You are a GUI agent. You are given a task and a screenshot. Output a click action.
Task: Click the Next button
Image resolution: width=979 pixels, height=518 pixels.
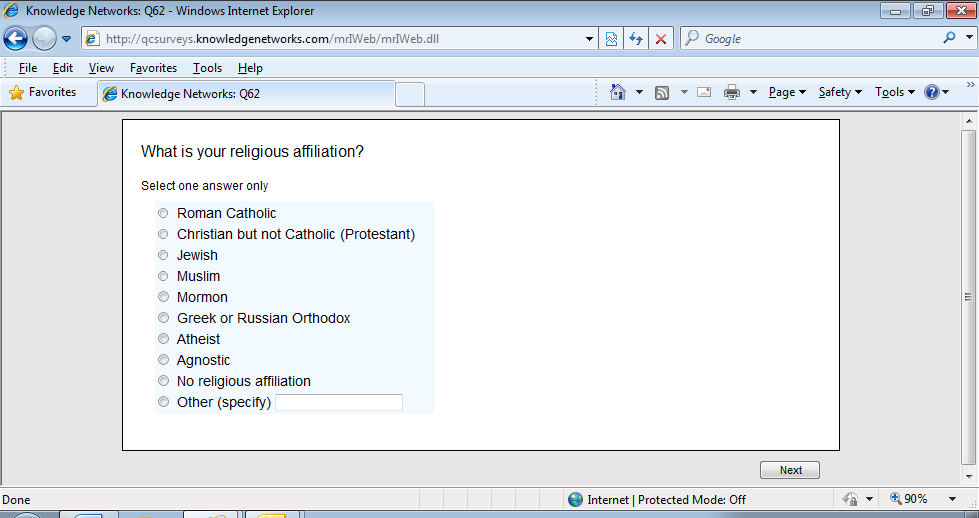[x=790, y=470]
